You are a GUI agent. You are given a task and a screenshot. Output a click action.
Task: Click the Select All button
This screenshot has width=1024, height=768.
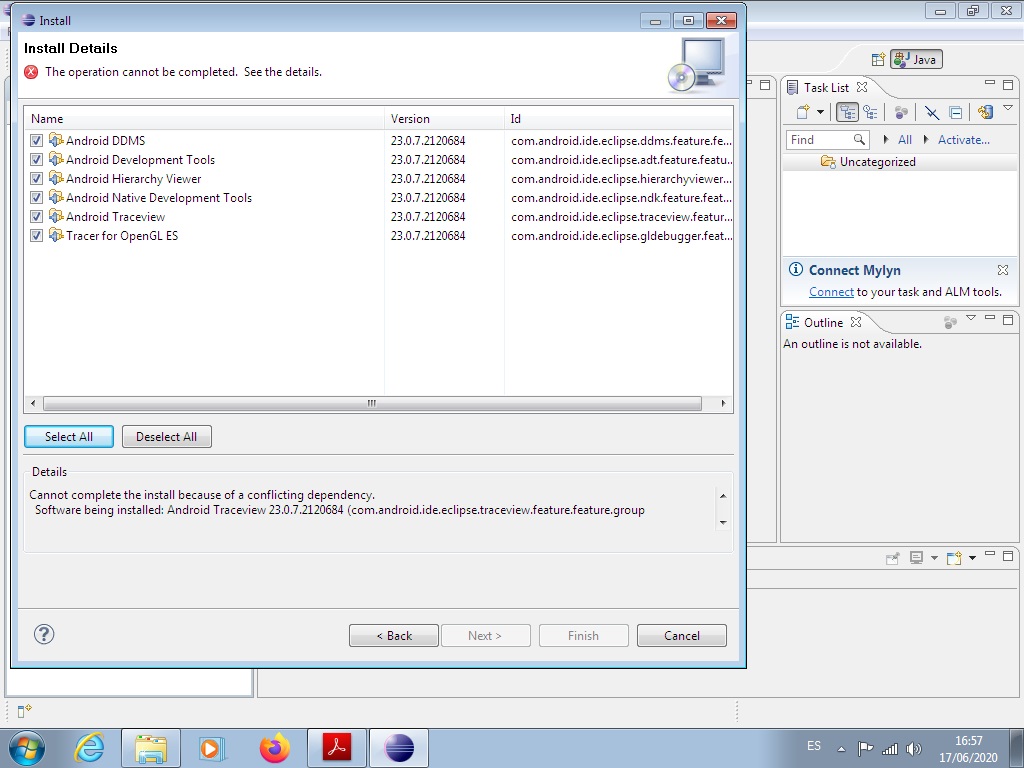69,437
